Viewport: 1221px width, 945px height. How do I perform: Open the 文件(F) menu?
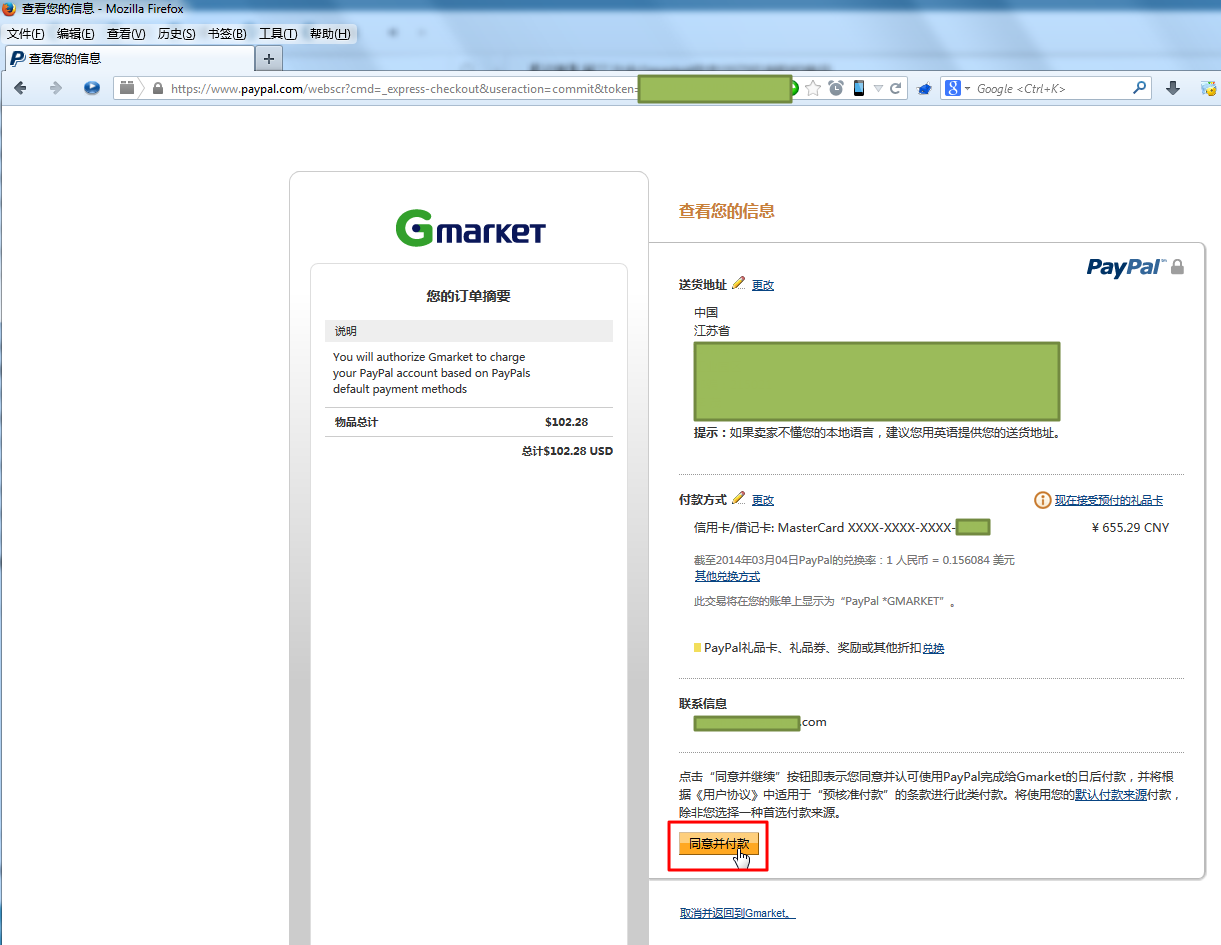(26, 34)
